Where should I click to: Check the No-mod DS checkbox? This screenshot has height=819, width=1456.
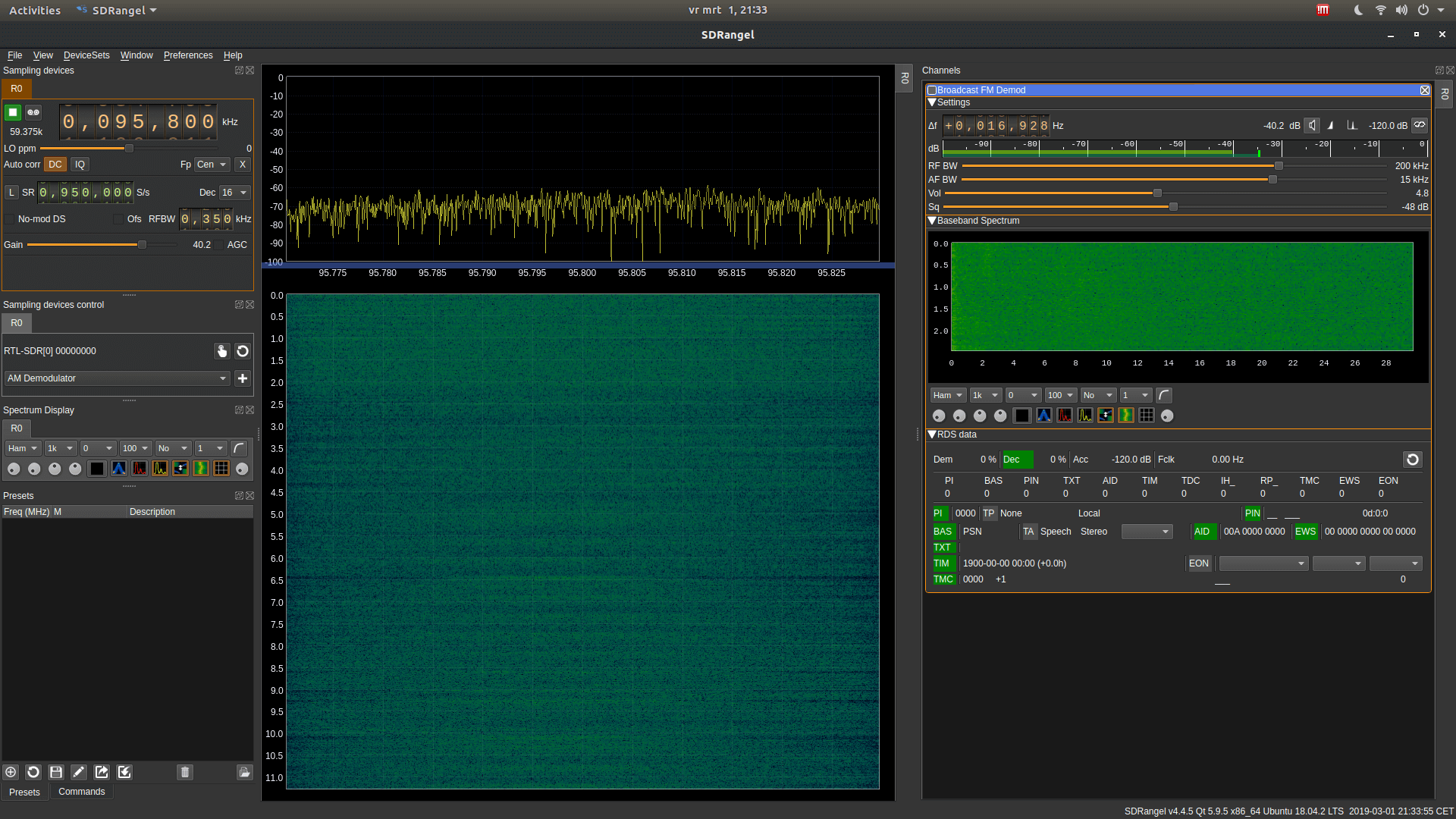coord(10,219)
